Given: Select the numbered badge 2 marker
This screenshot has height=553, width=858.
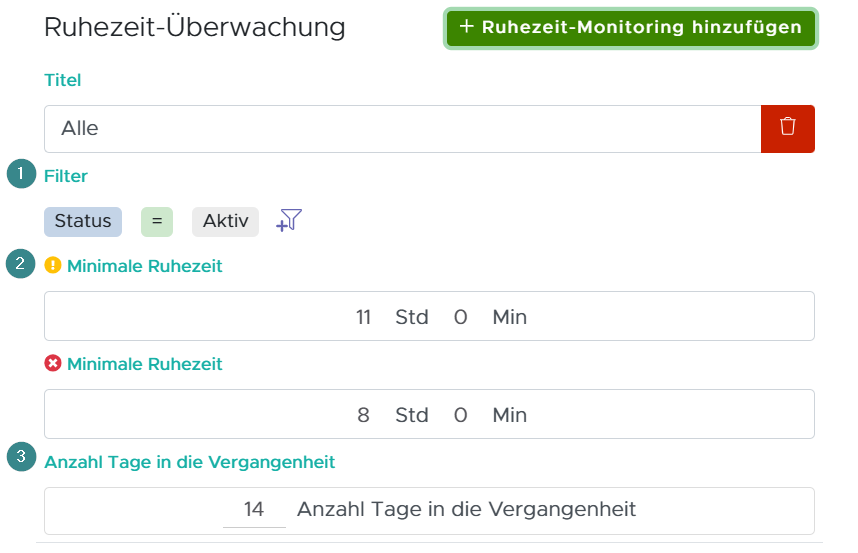Looking at the screenshot, I should 20,265.
